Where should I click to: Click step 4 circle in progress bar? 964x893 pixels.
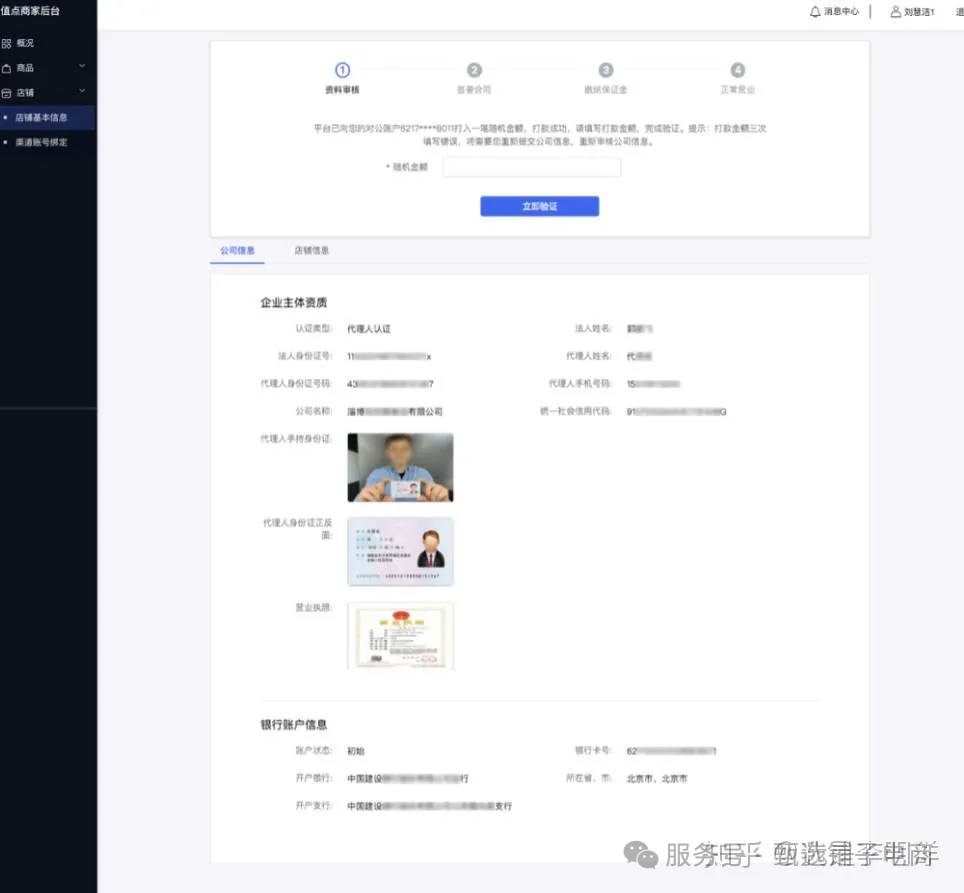[x=738, y=70]
